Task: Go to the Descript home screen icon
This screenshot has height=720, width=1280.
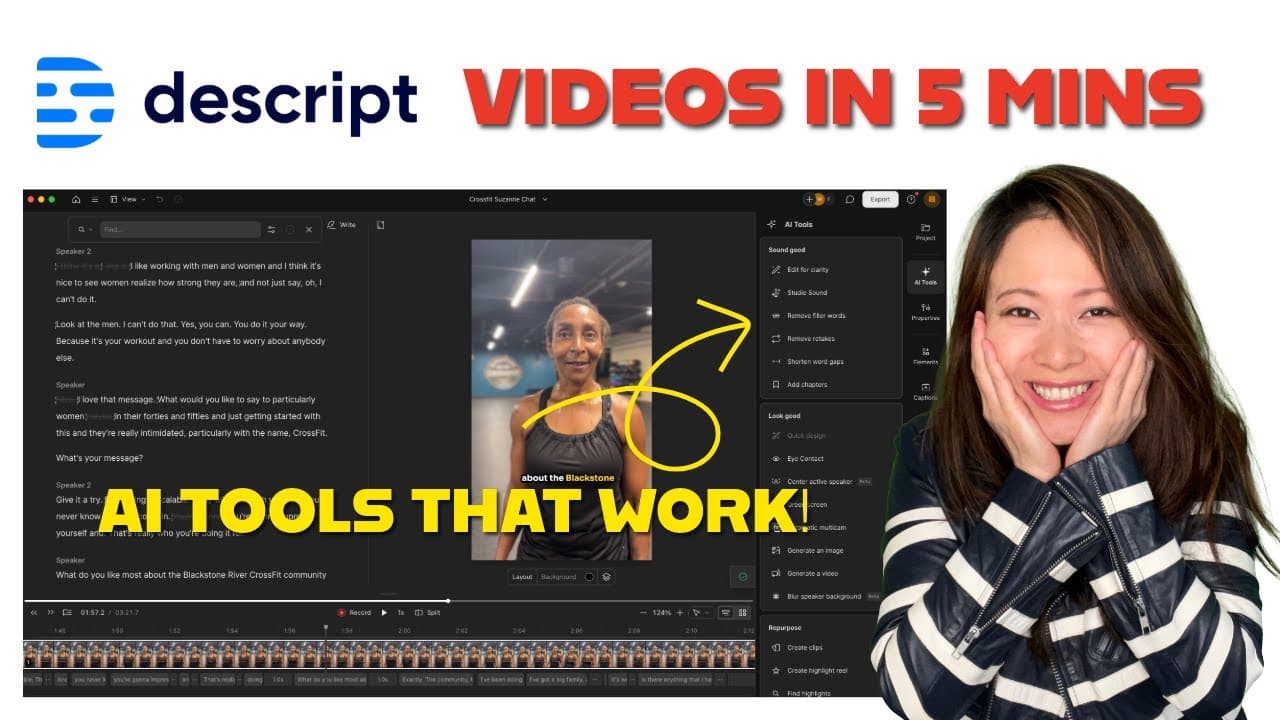Action: pyautogui.click(x=76, y=199)
